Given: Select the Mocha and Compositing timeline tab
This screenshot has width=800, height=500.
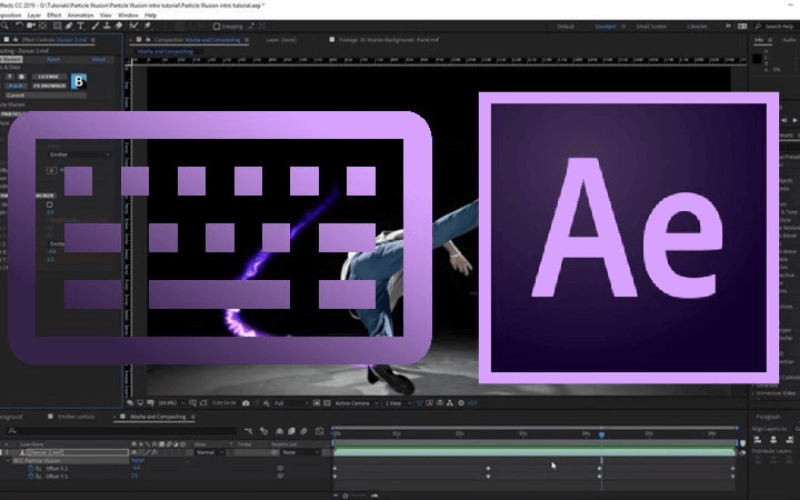Looking at the screenshot, I should tap(156, 416).
